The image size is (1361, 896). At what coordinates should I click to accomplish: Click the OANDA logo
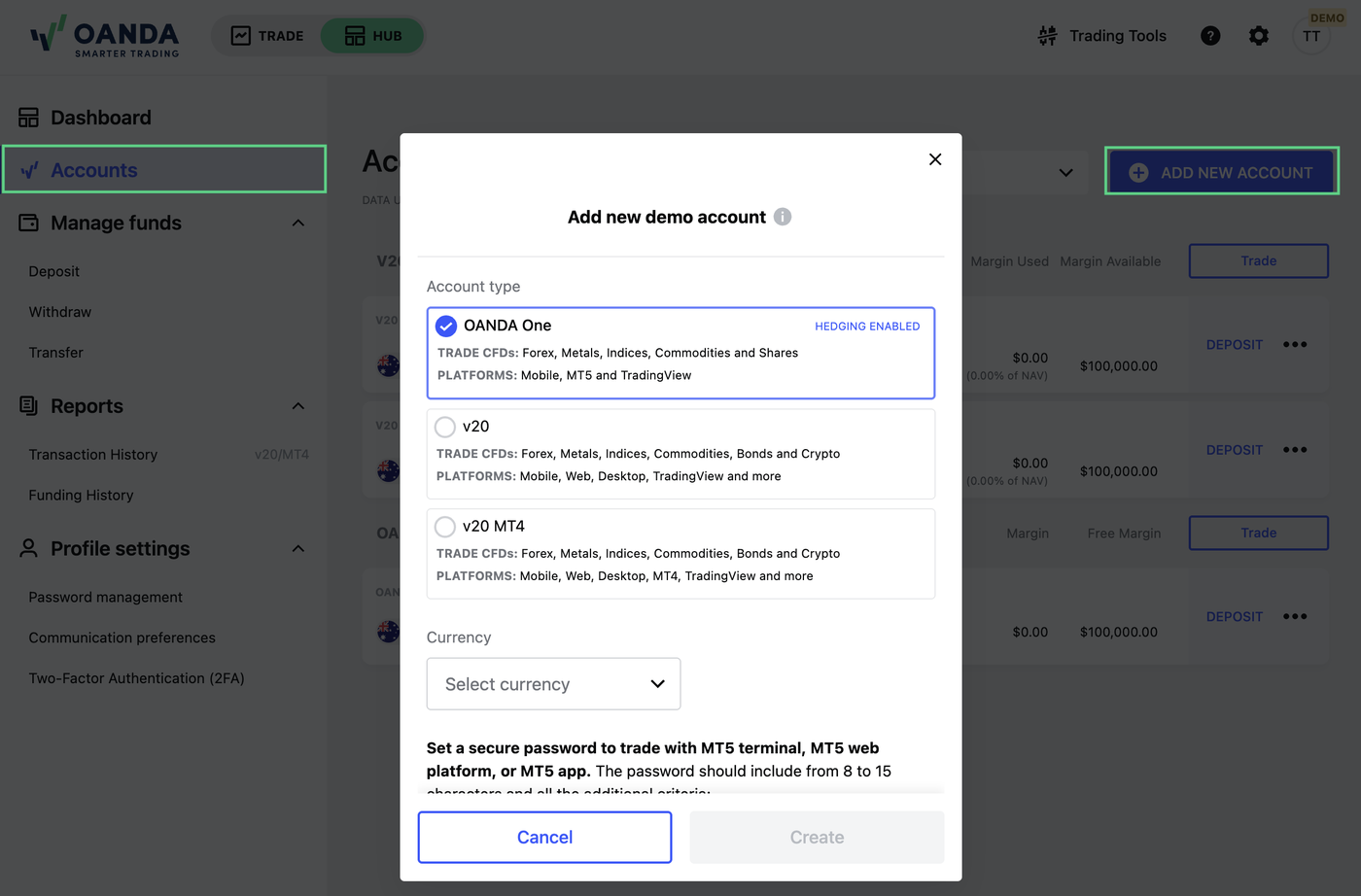(105, 36)
